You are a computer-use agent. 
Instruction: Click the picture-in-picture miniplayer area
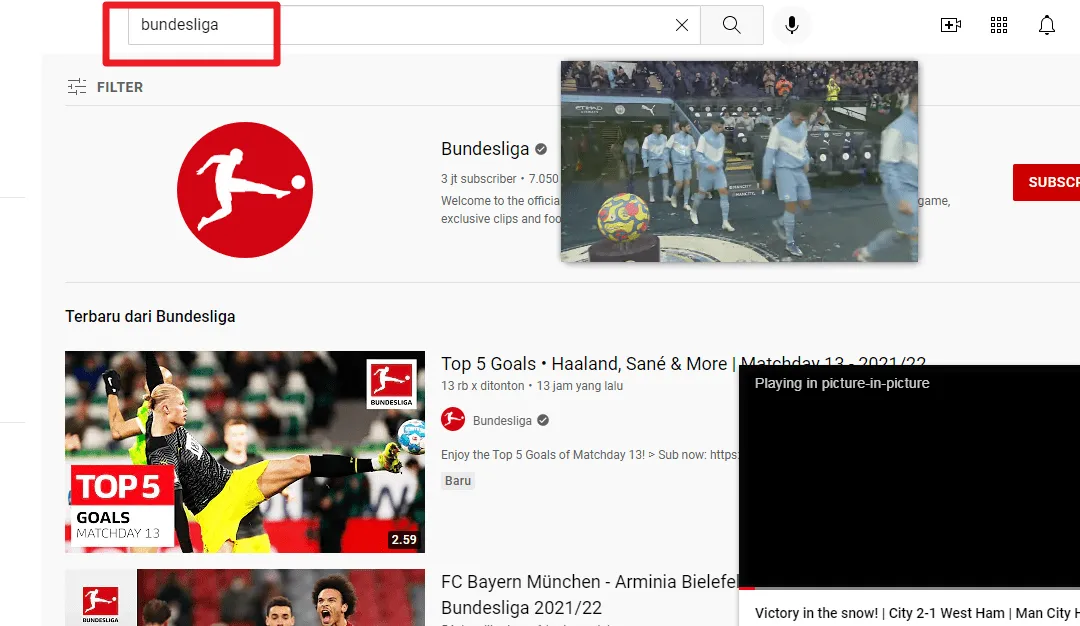pos(909,477)
